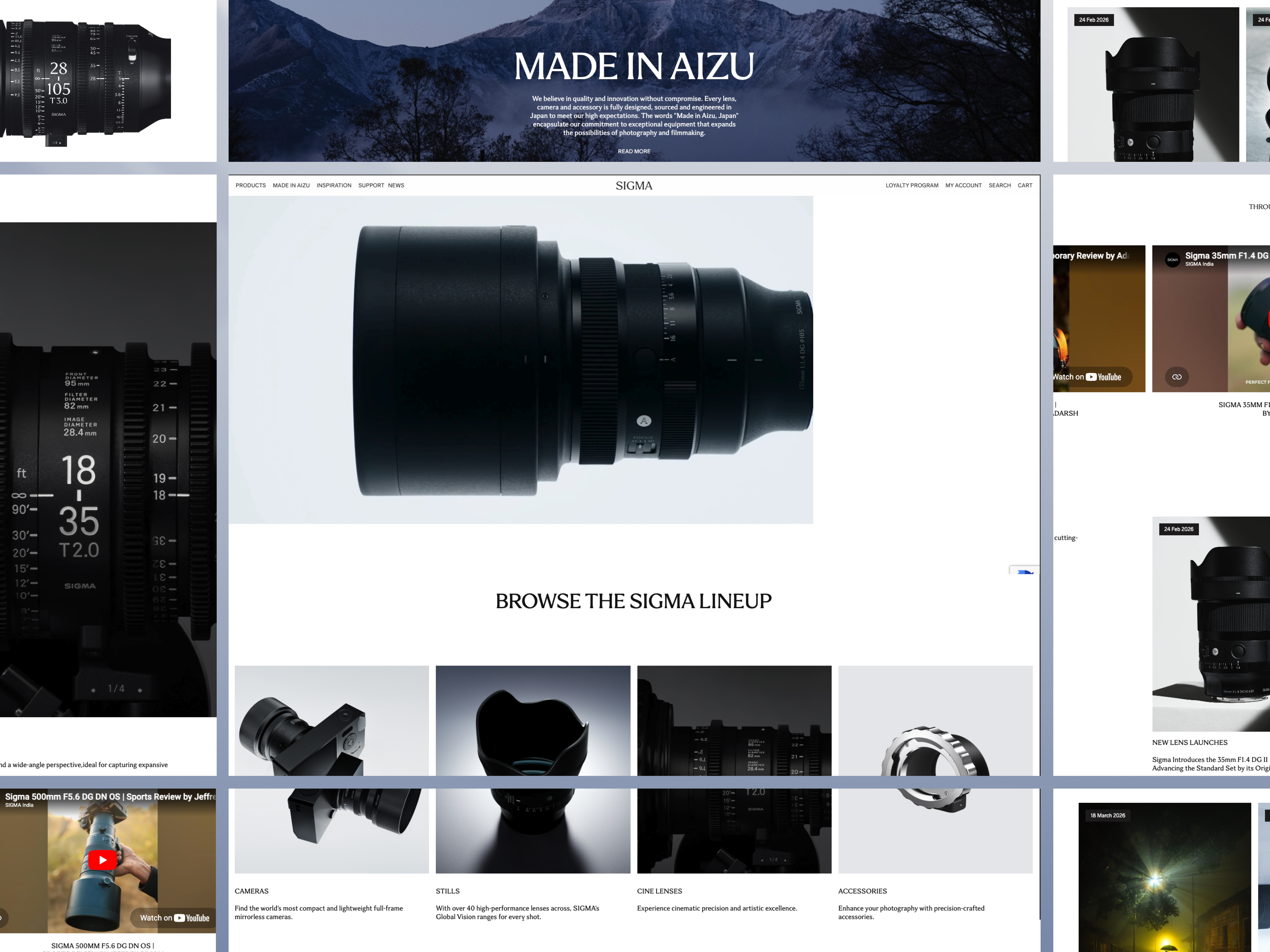Open 'Sigma Introduces the 35mm F1.4 DG II' article
Screen dimensions: 1270x952
[x=1211, y=764]
